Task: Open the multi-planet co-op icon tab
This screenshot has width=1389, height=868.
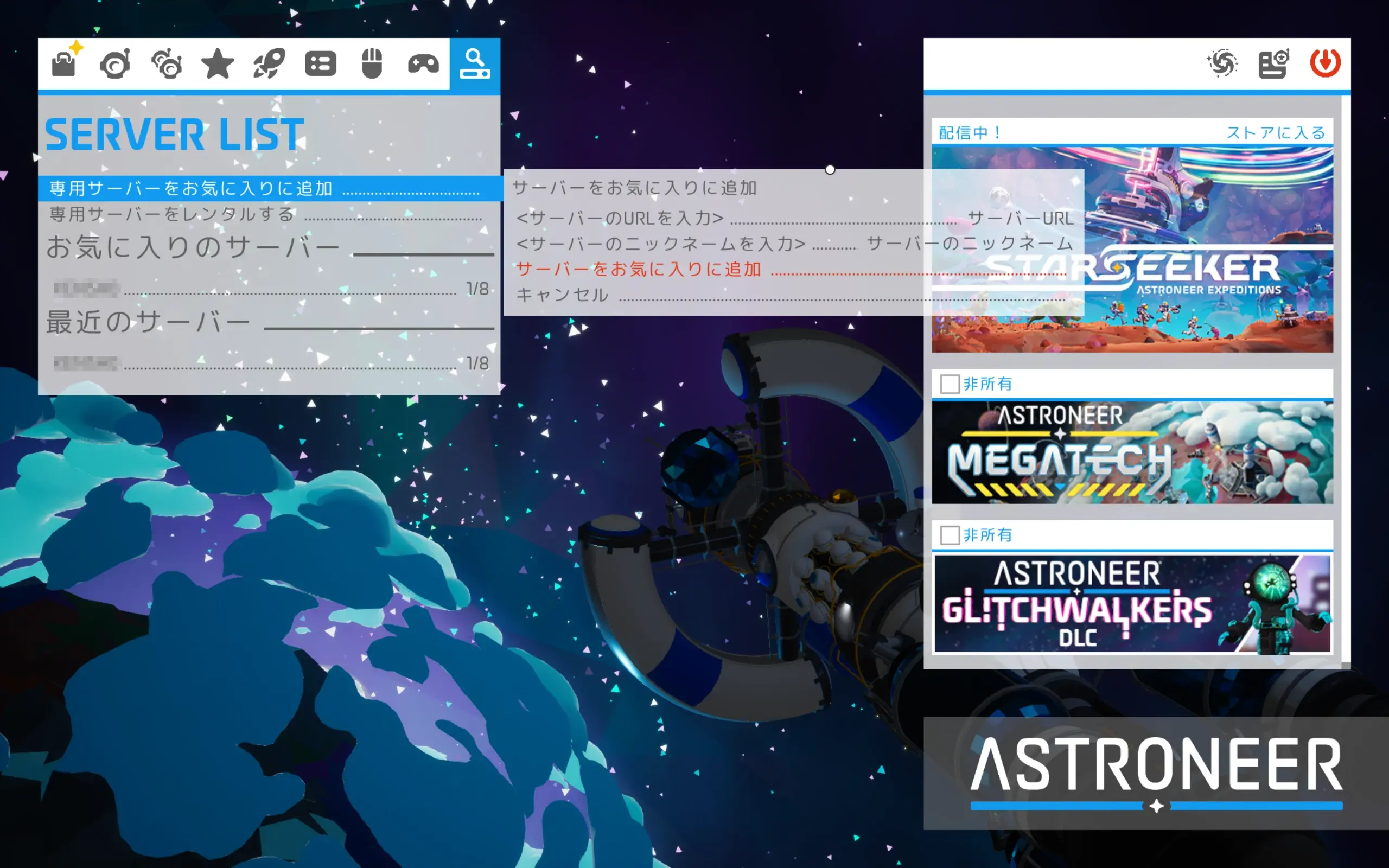Action: pos(167,62)
